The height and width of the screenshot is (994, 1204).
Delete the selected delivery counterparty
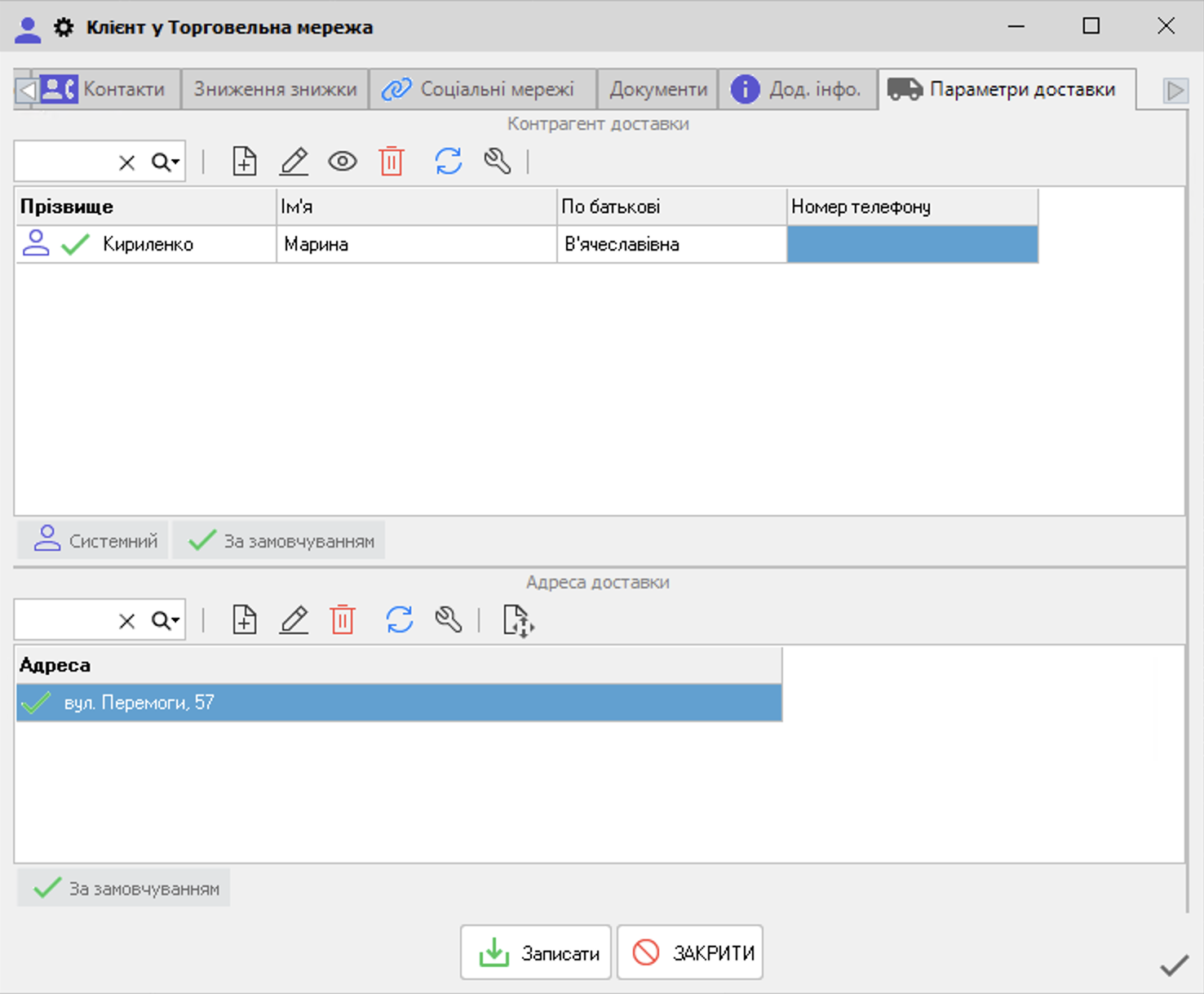pyautogui.click(x=392, y=162)
